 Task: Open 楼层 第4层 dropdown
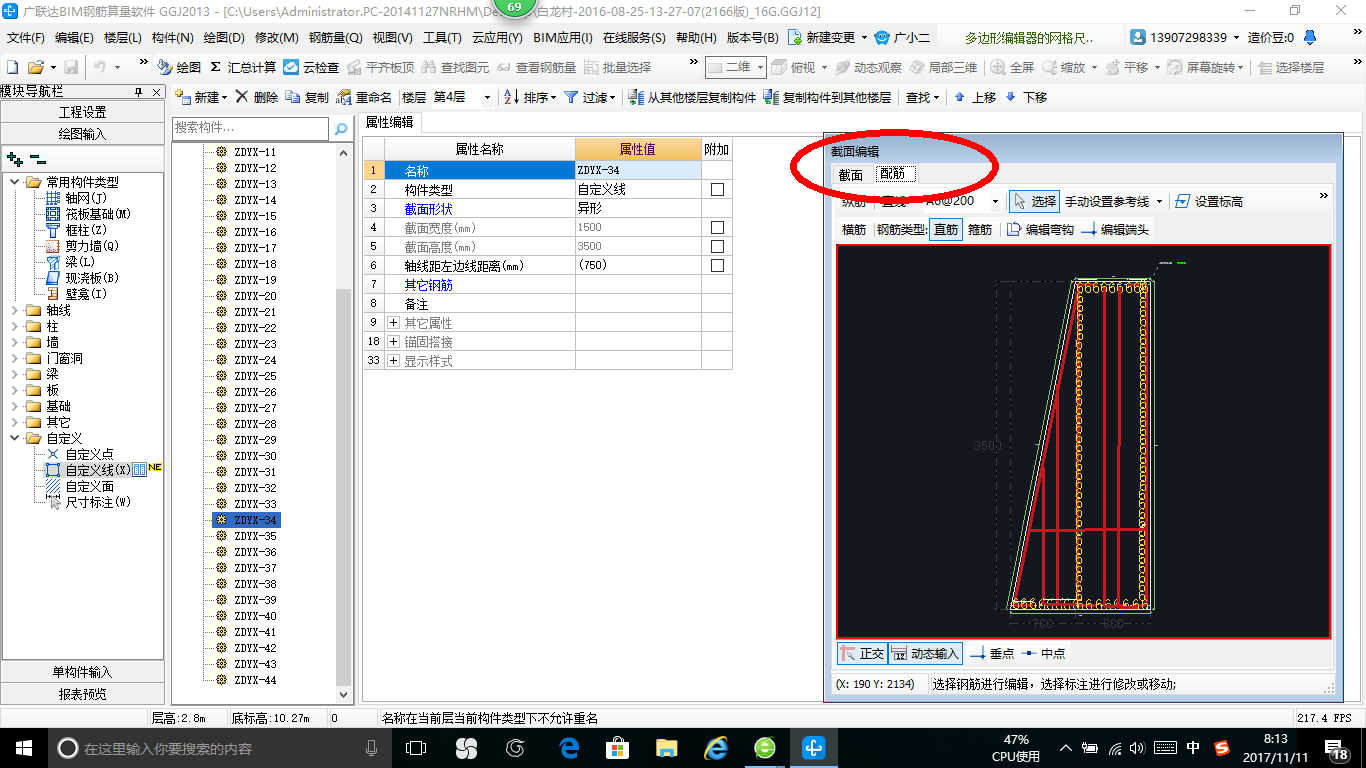pos(487,98)
